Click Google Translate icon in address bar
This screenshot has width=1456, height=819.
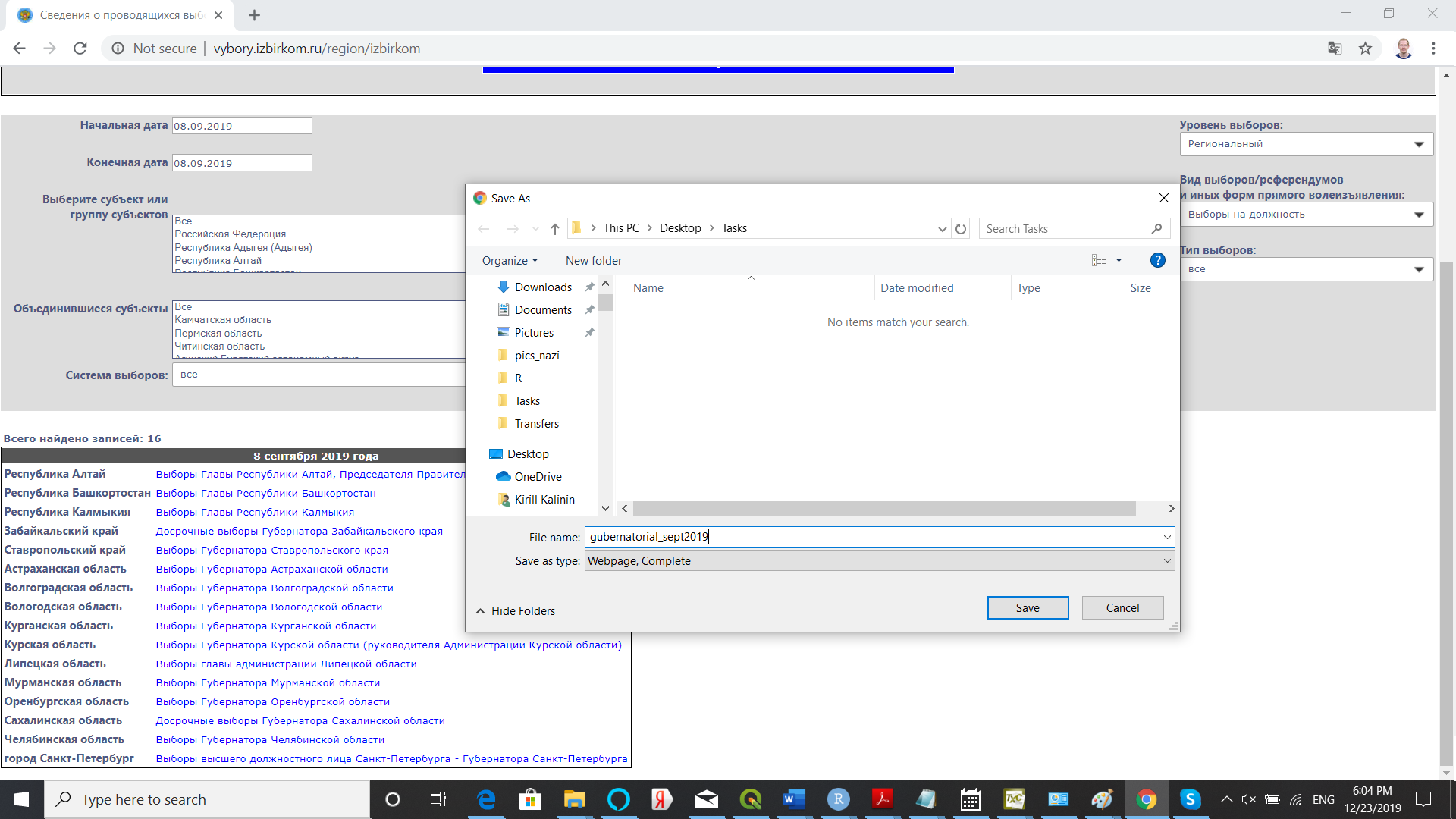coord(1335,49)
